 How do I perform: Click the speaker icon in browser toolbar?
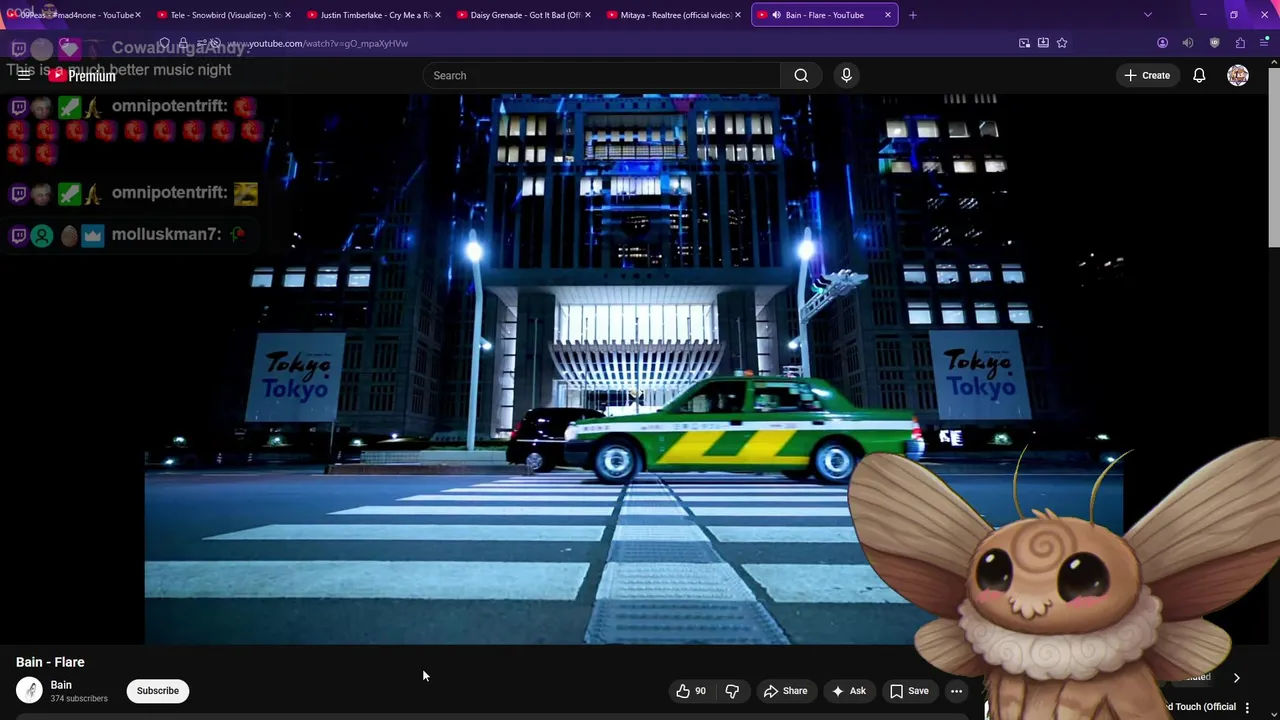click(1188, 43)
